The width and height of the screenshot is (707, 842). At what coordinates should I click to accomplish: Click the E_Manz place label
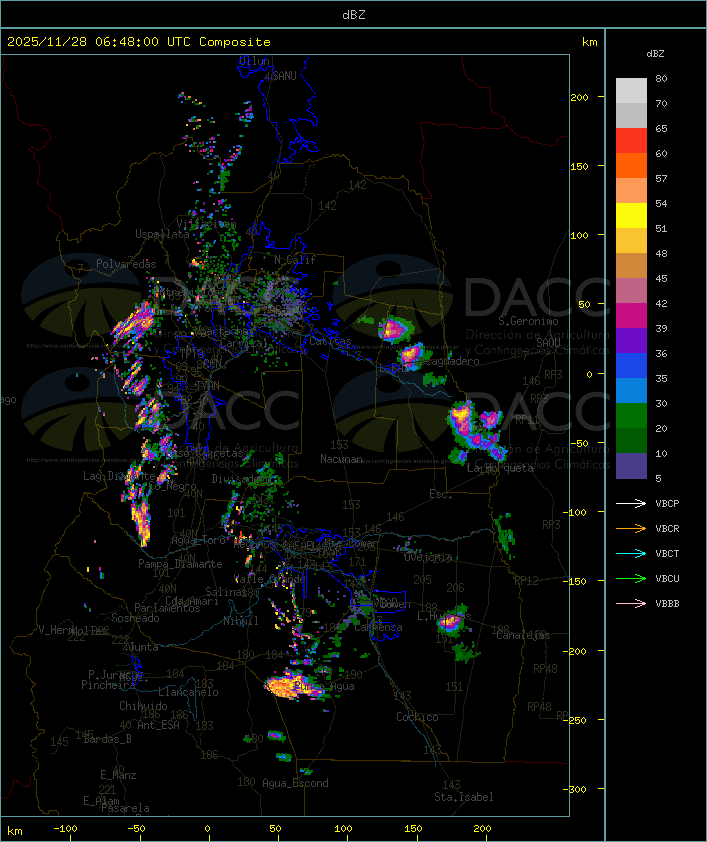[x=118, y=775]
